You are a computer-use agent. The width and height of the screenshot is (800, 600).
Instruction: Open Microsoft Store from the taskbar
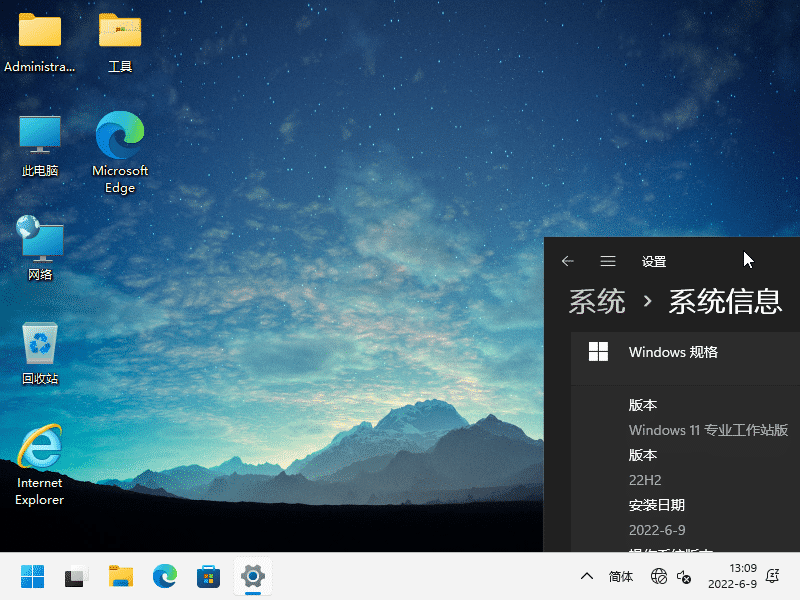click(209, 576)
